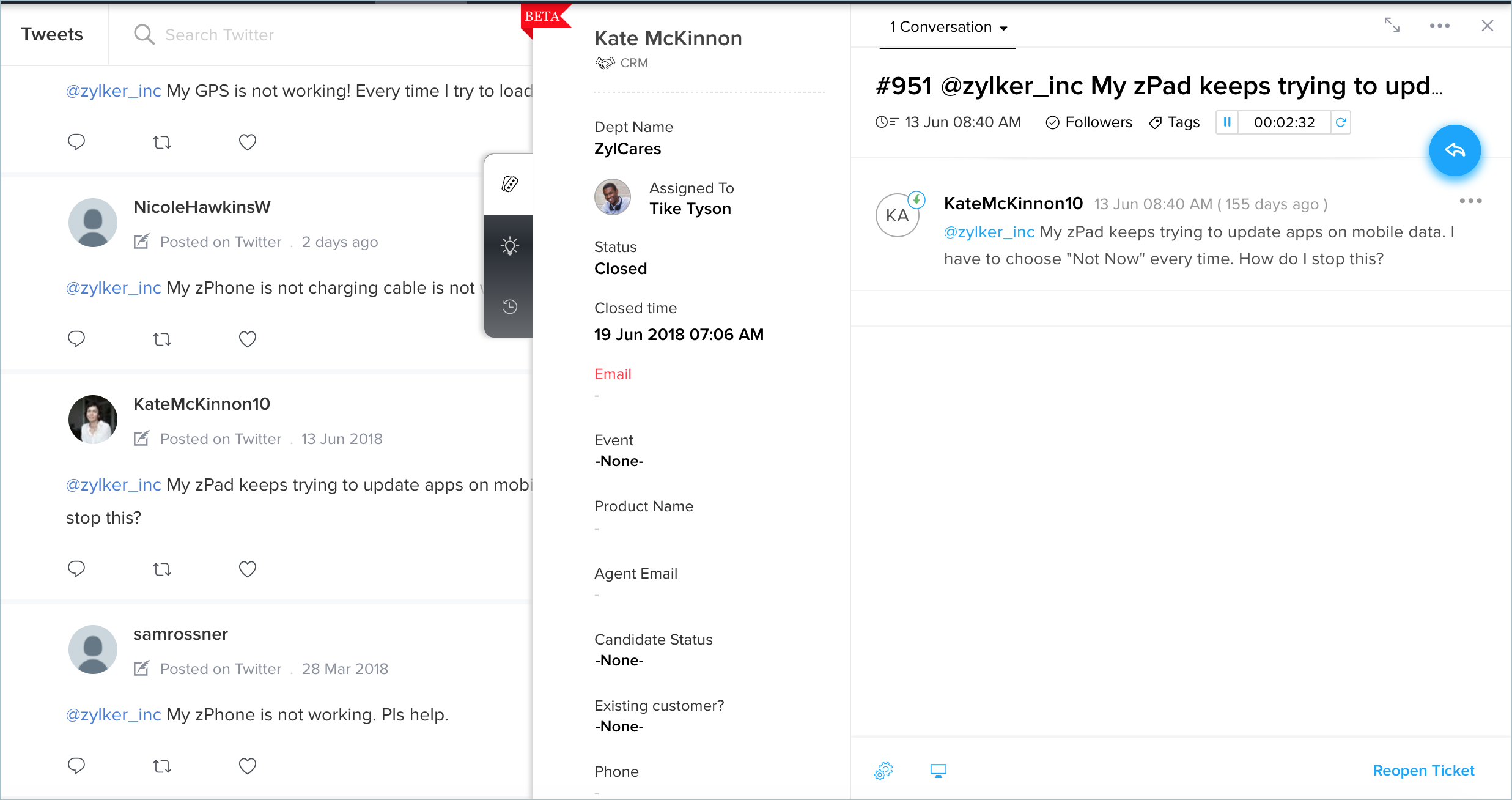Reset the ticket timer with refresh icon
1512x800 pixels.
(1341, 122)
